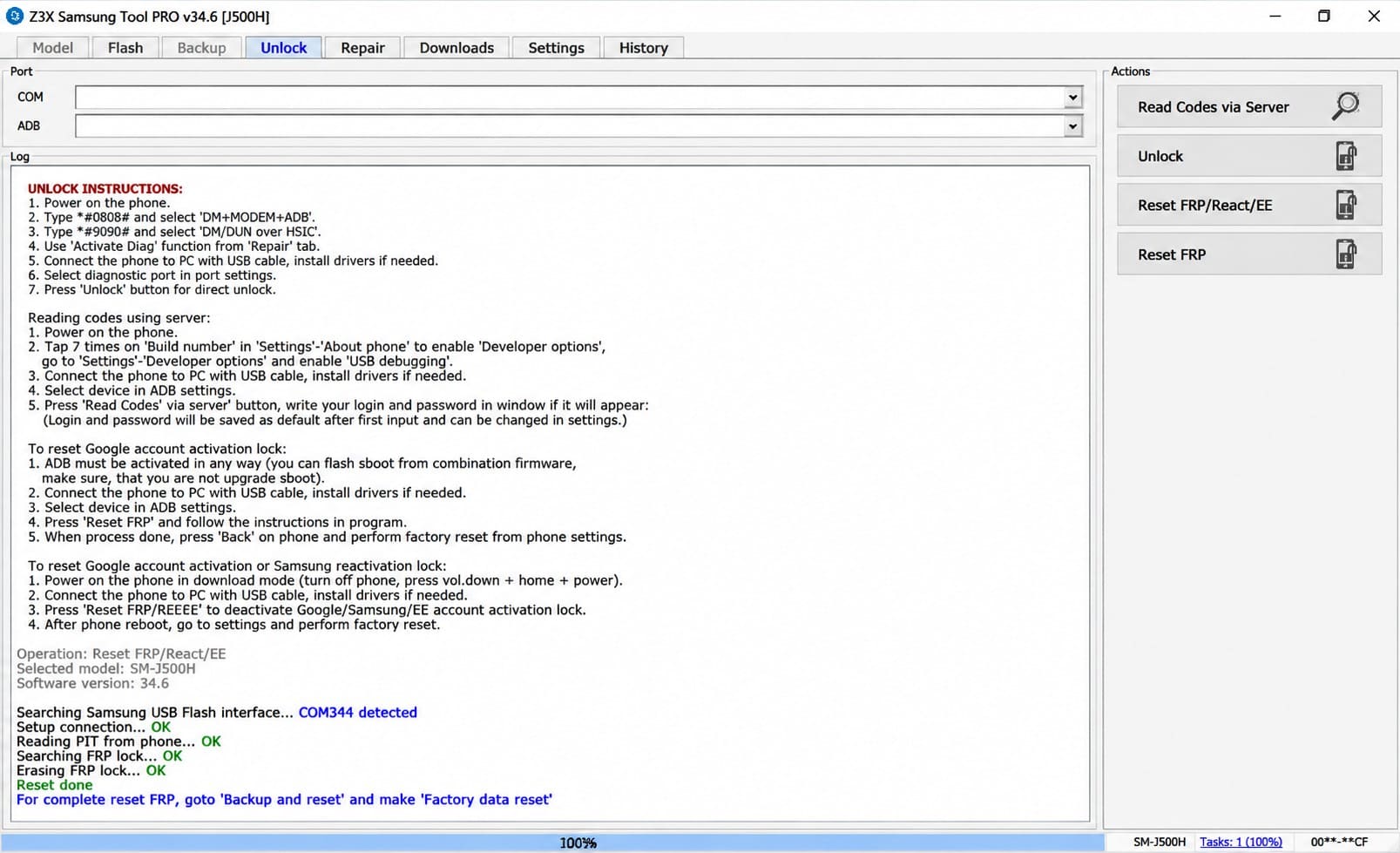Click 'Operation: Reset FRP/React/EE' log line

click(121, 653)
